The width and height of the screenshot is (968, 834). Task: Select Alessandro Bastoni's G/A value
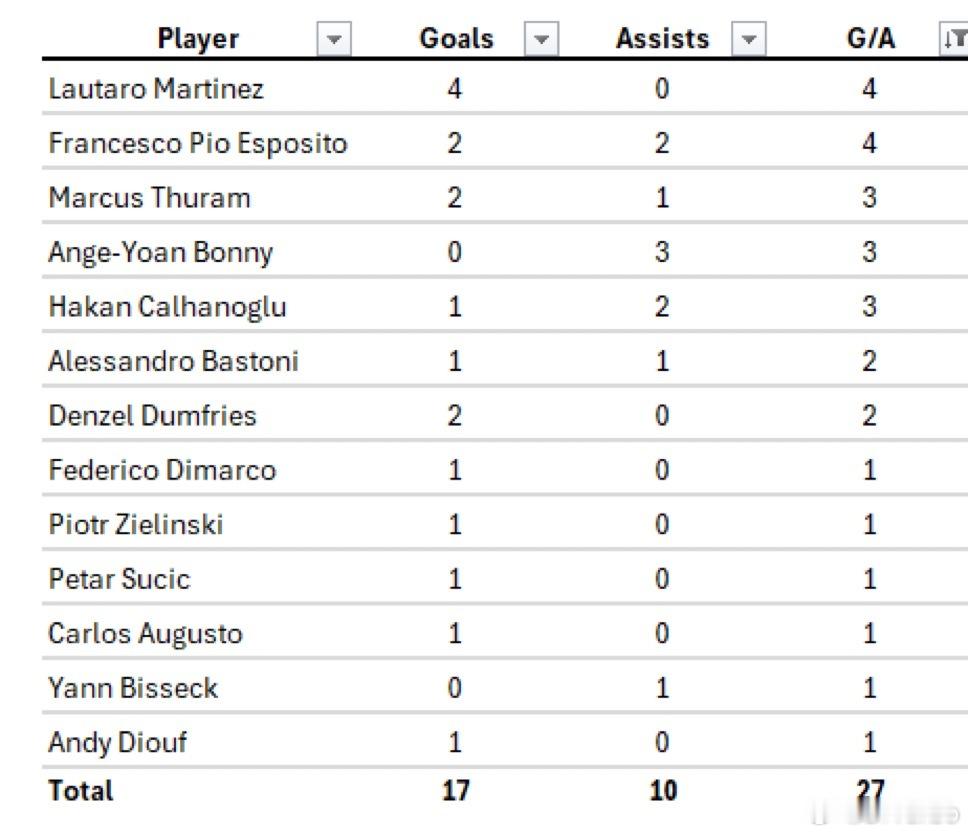869,360
